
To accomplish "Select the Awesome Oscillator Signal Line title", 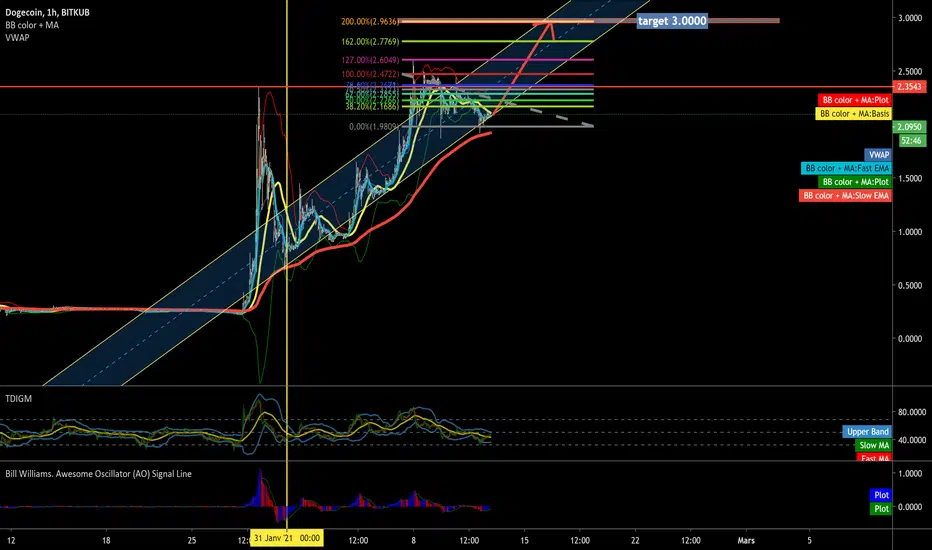I will 99,474.
